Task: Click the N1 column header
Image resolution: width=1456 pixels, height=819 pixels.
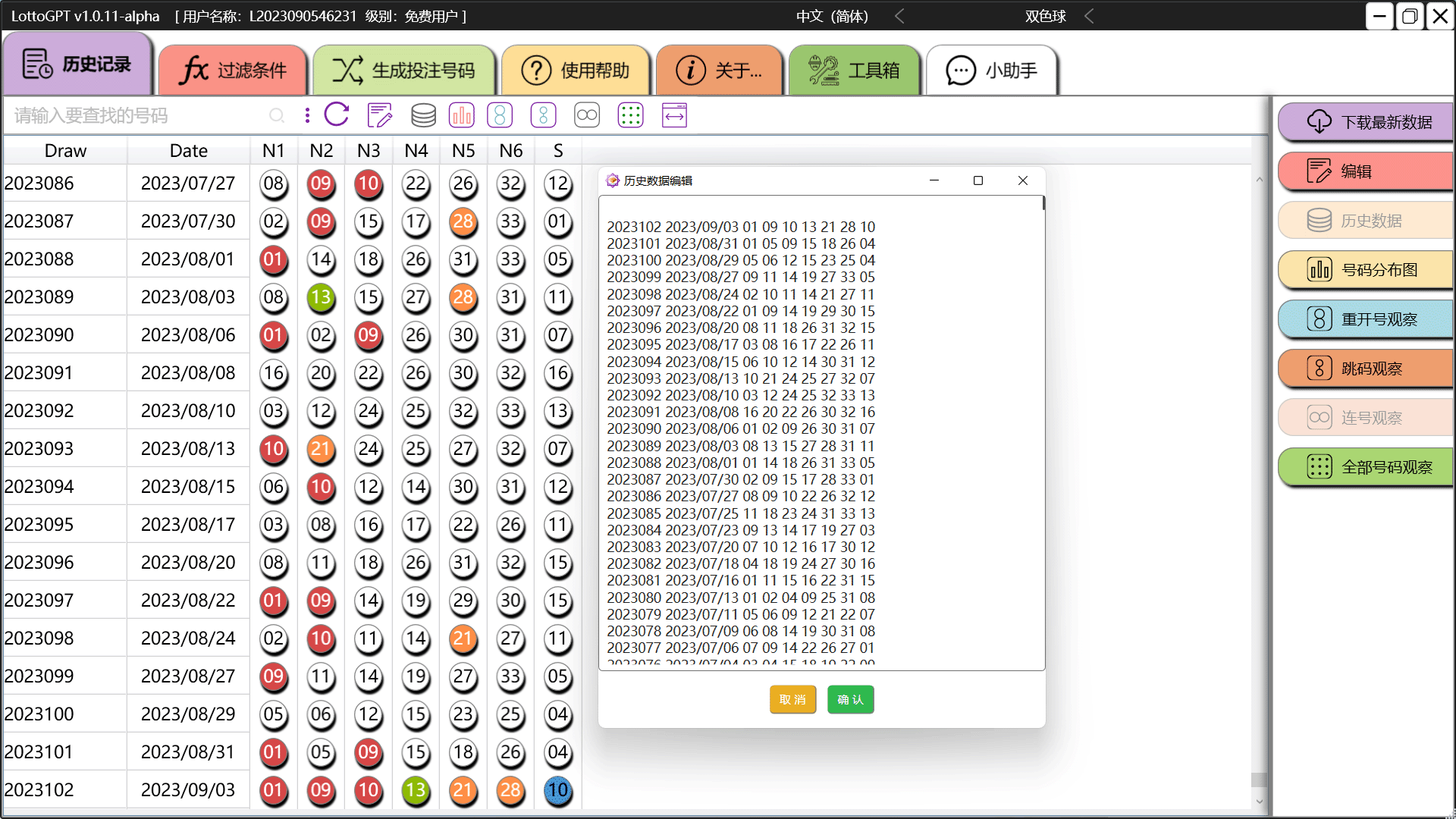Action: coord(274,151)
